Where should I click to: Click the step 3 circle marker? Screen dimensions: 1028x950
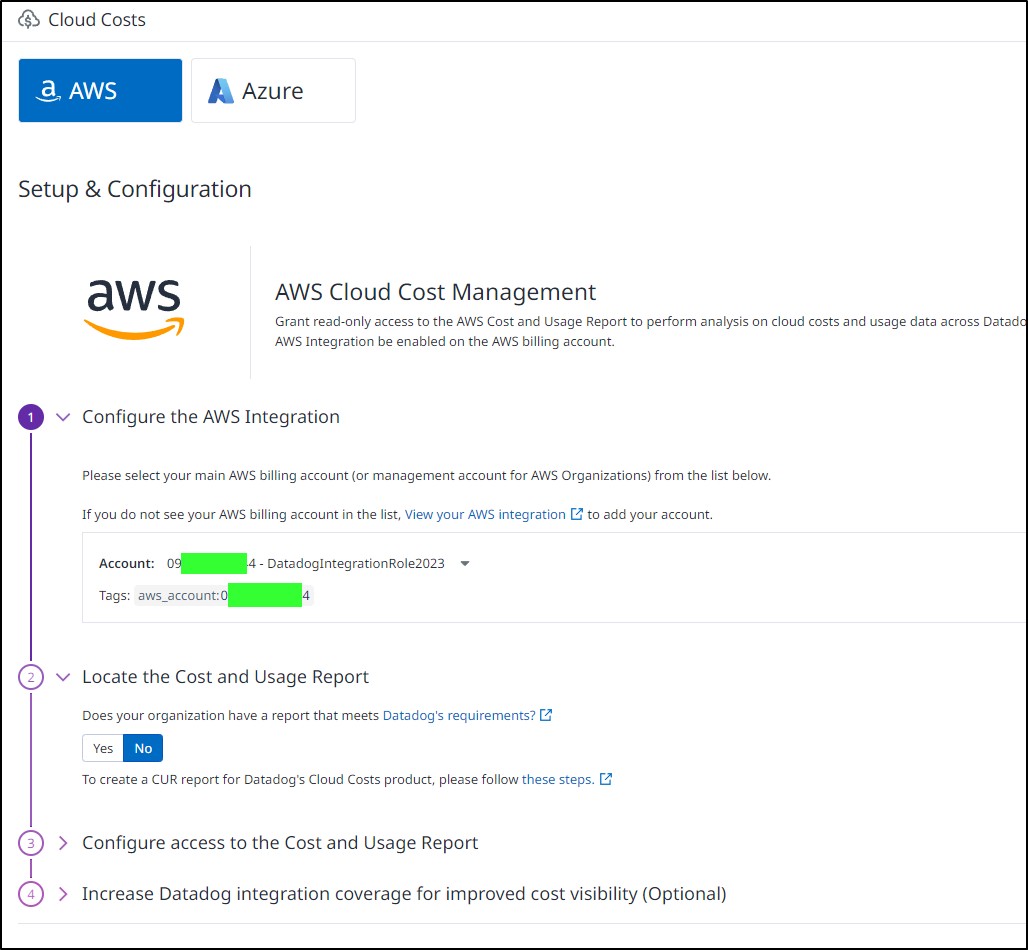coord(31,843)
